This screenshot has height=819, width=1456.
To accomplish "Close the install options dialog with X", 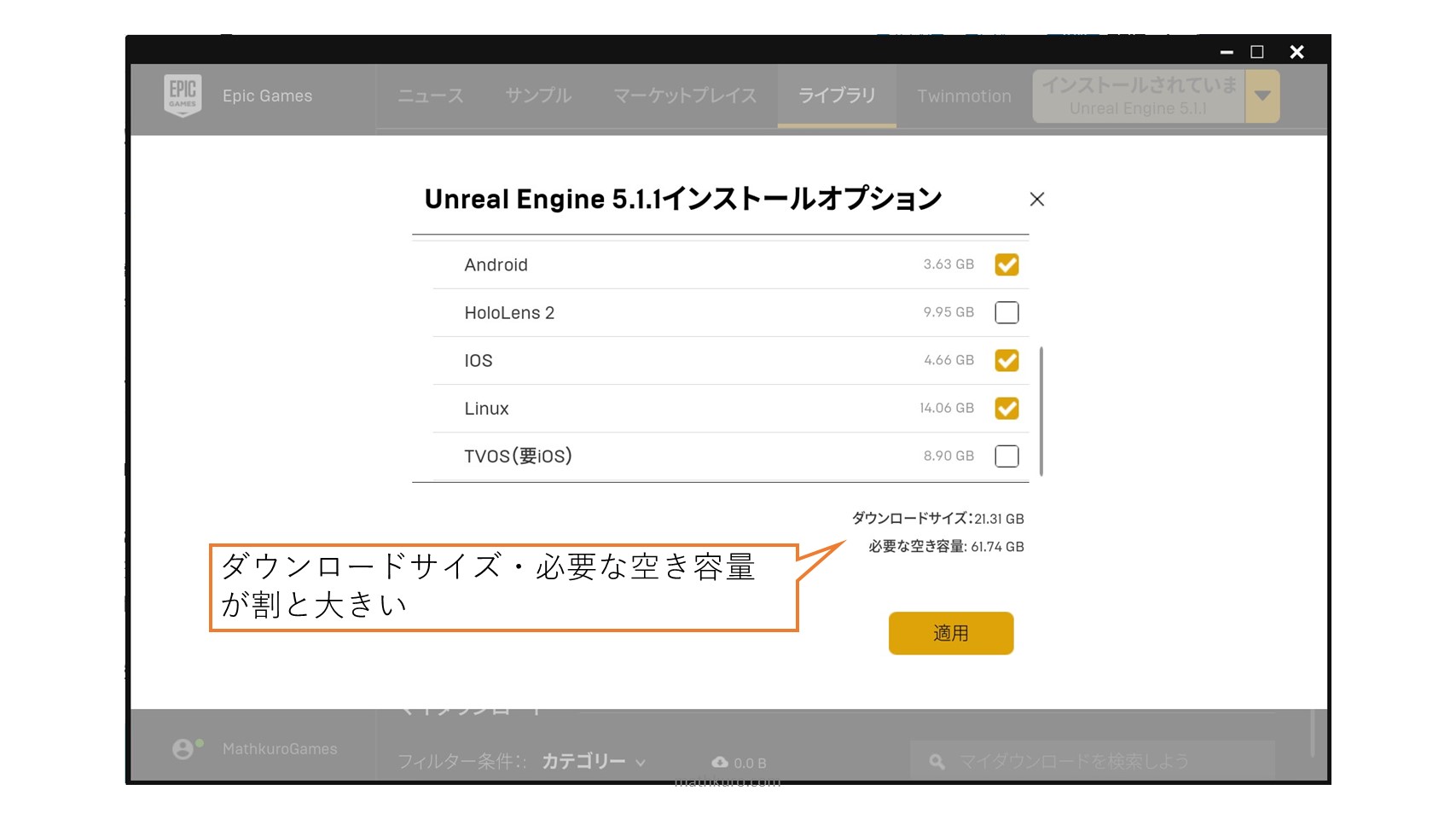I will [1037, 199].
